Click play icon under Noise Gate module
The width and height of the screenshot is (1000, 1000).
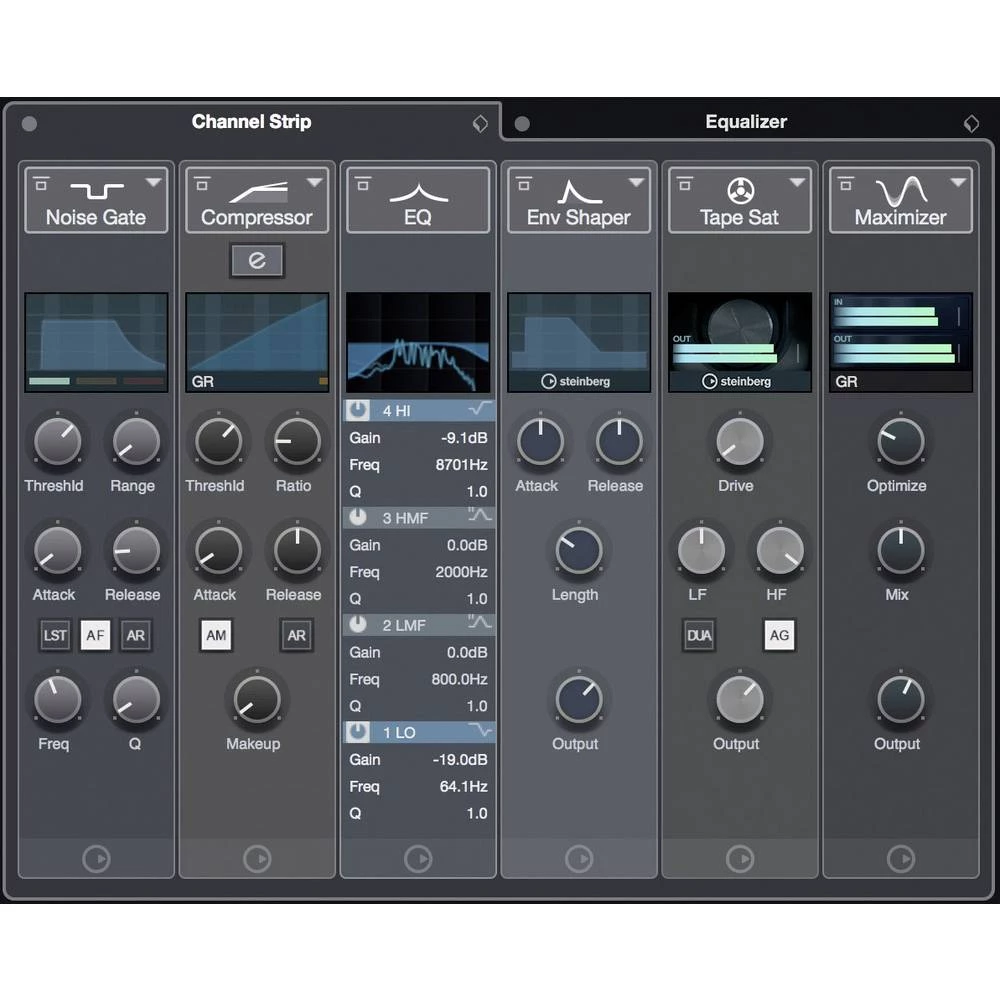pyautogui.click(x=96, y=859)
